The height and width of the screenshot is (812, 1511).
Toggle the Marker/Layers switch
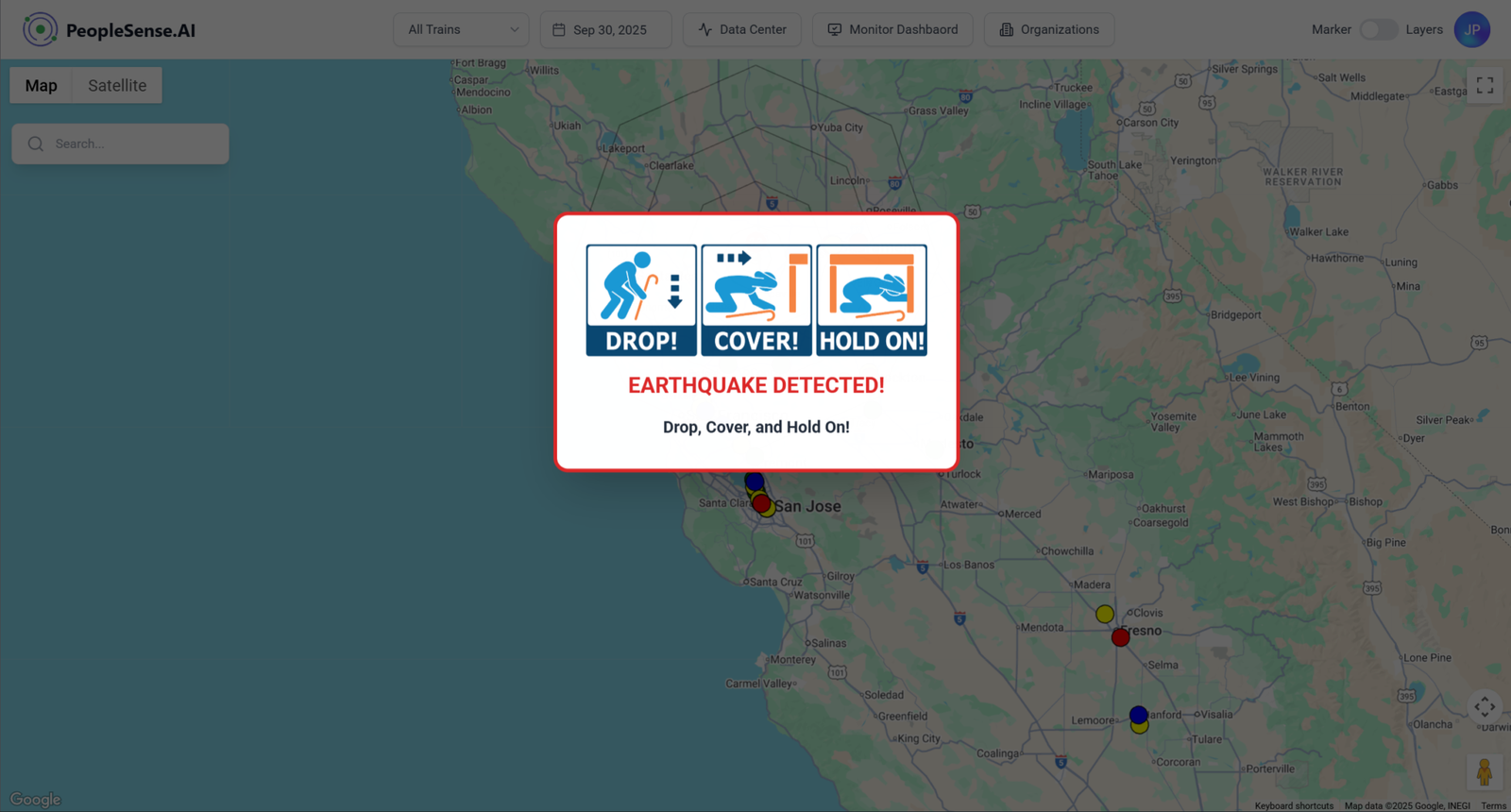(x=1378, y=29)
